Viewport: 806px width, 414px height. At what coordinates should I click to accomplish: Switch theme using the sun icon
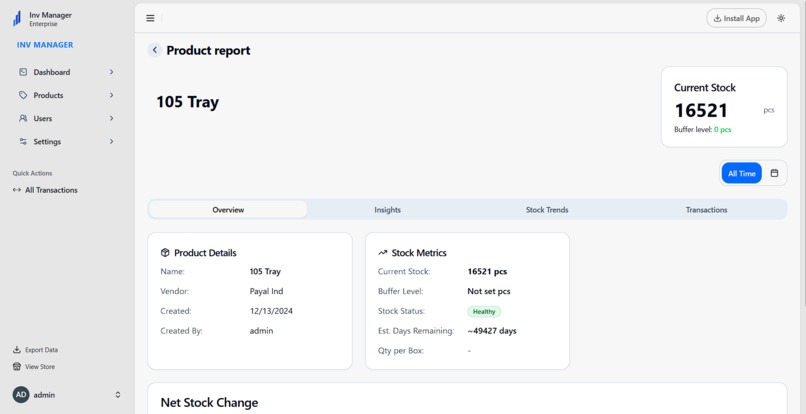click(781, 18)
